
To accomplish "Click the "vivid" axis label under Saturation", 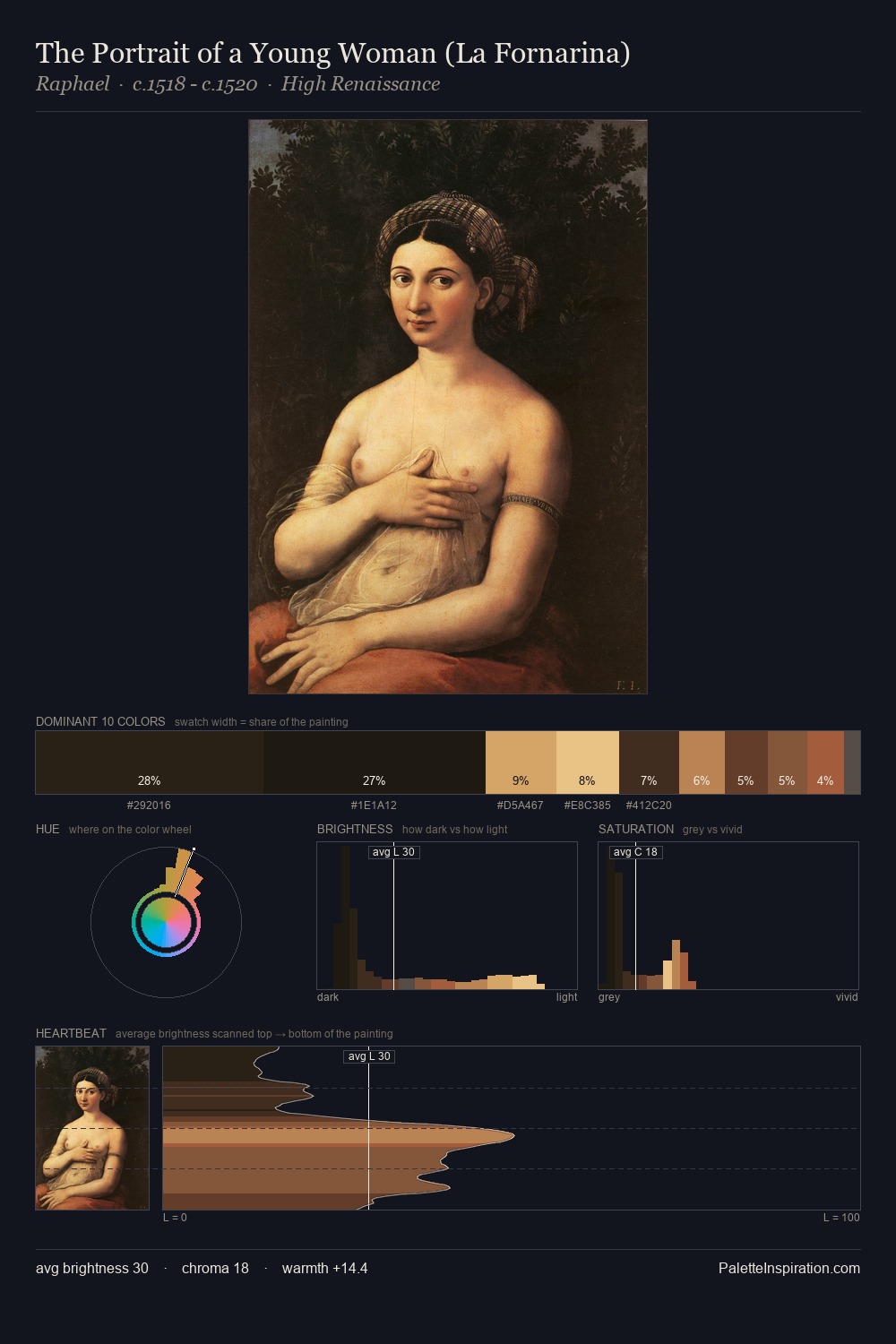I will pyautogui.click(x=847, y=997).
